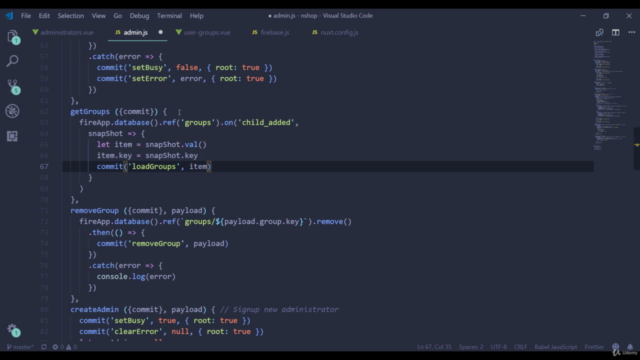The height and width of the screenshot is (360, 640).
Task: Change indentation via Spaces: 2
Action: (x=471, y=347)
